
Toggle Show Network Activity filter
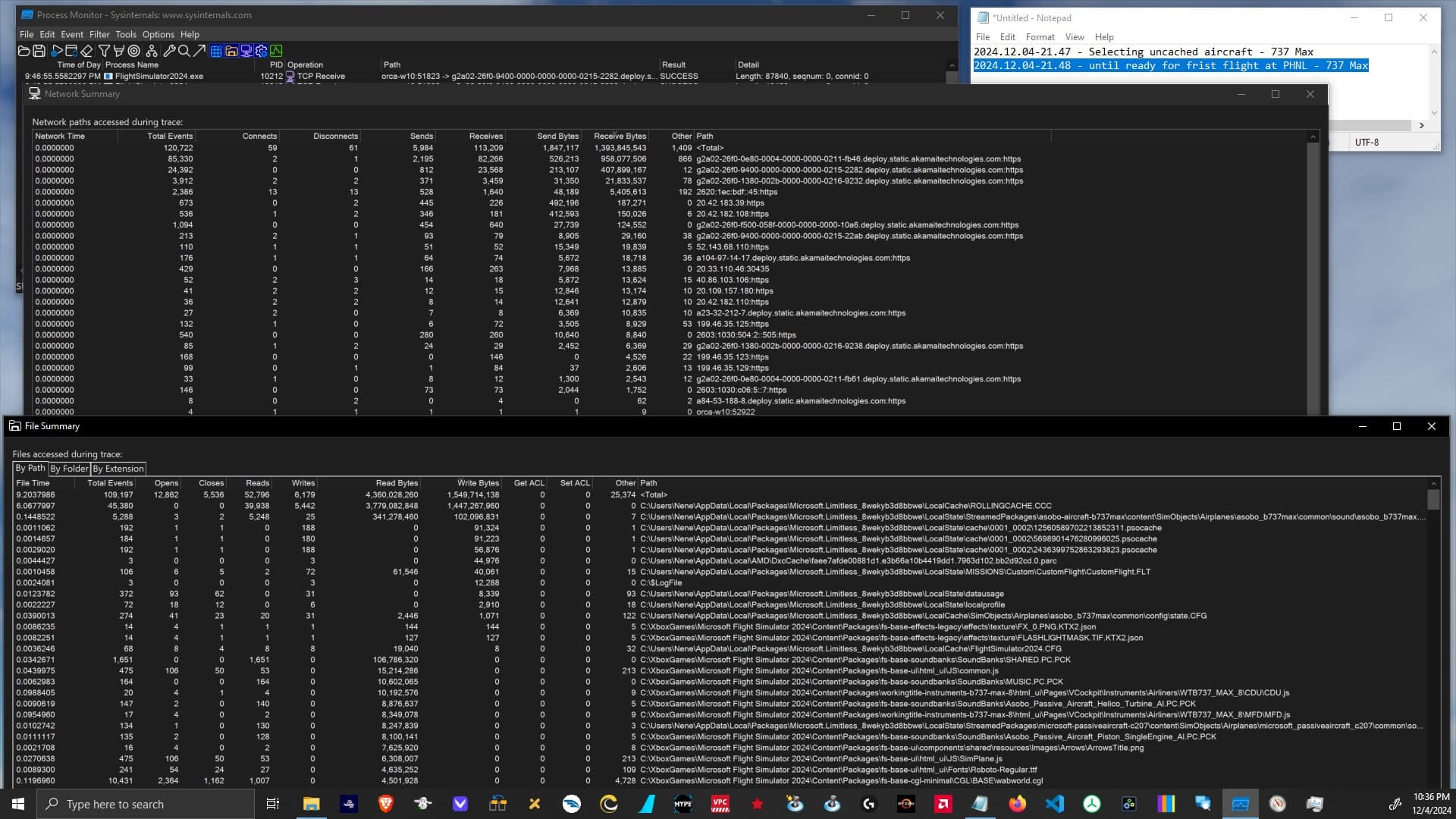tap(246, 51)
